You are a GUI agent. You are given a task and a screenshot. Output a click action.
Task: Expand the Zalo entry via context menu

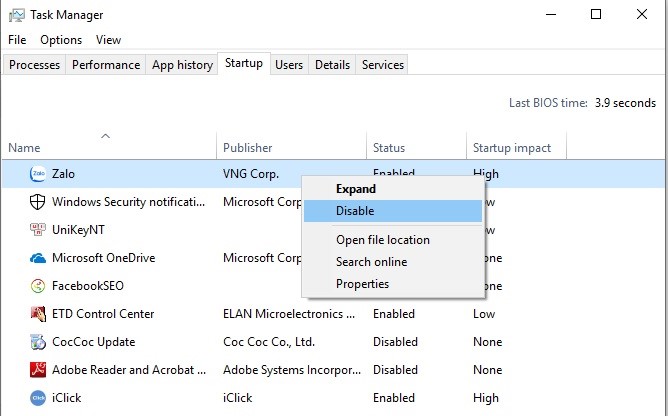tap(355, 189)
